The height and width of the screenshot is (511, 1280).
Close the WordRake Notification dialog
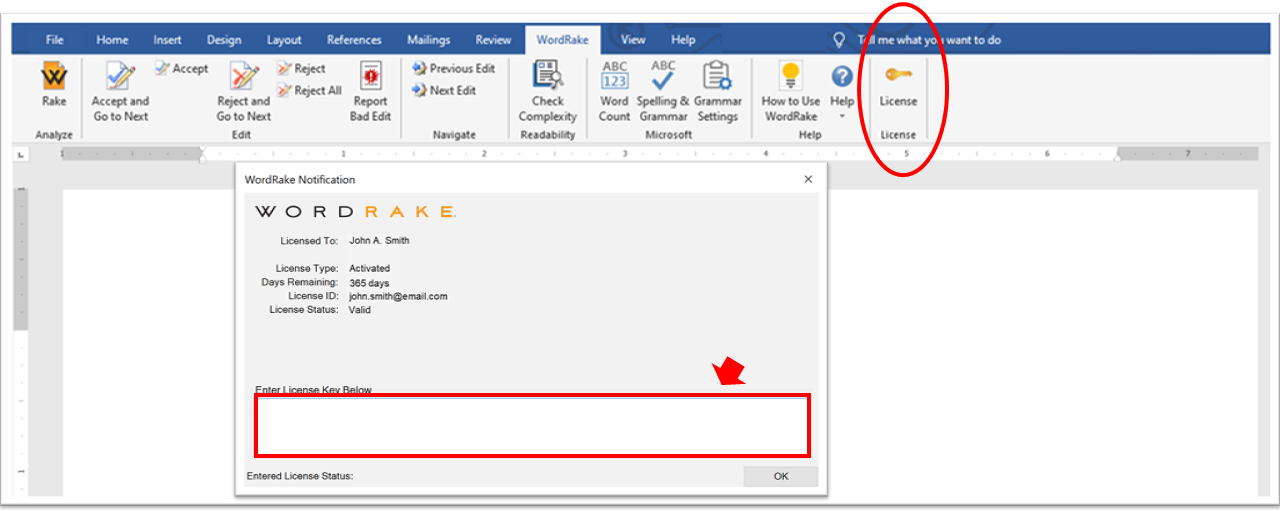(808, 180)
